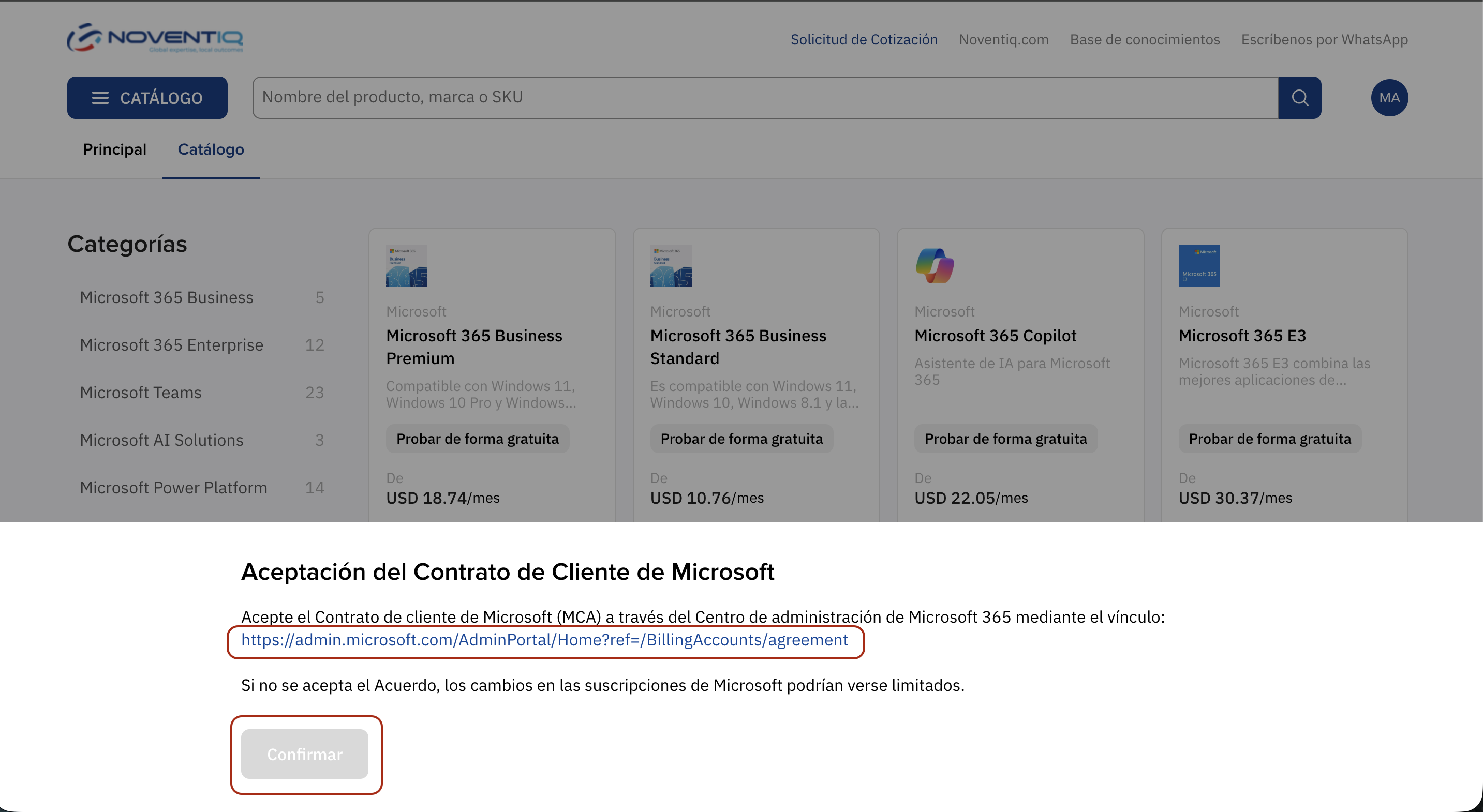Click the Noventiq logo
1483x812 pixels.
(155, 38)
